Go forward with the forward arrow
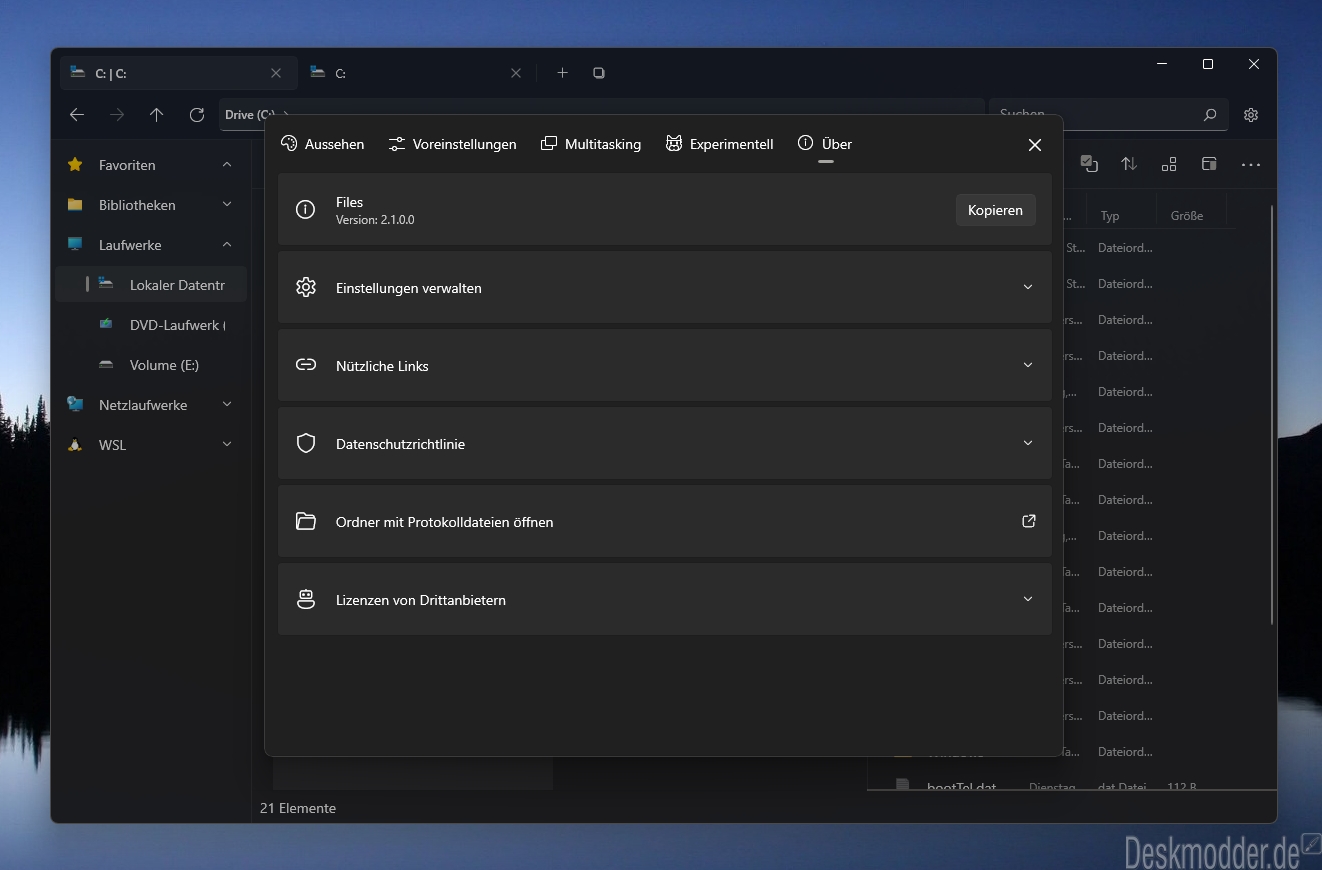This screenshot has width=1322, height=870. tap(117, 115)
